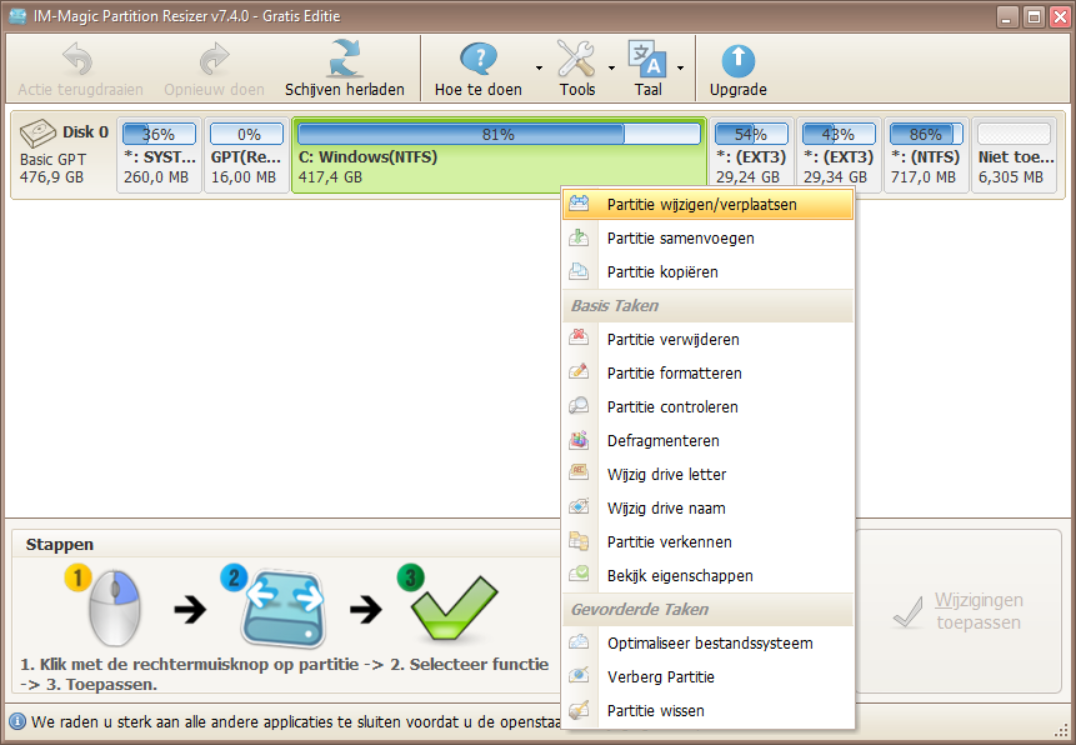1076x745 pixels.
Task: Click the Schijven herladen toolbar icon
Action: click(x=344, y=60)
